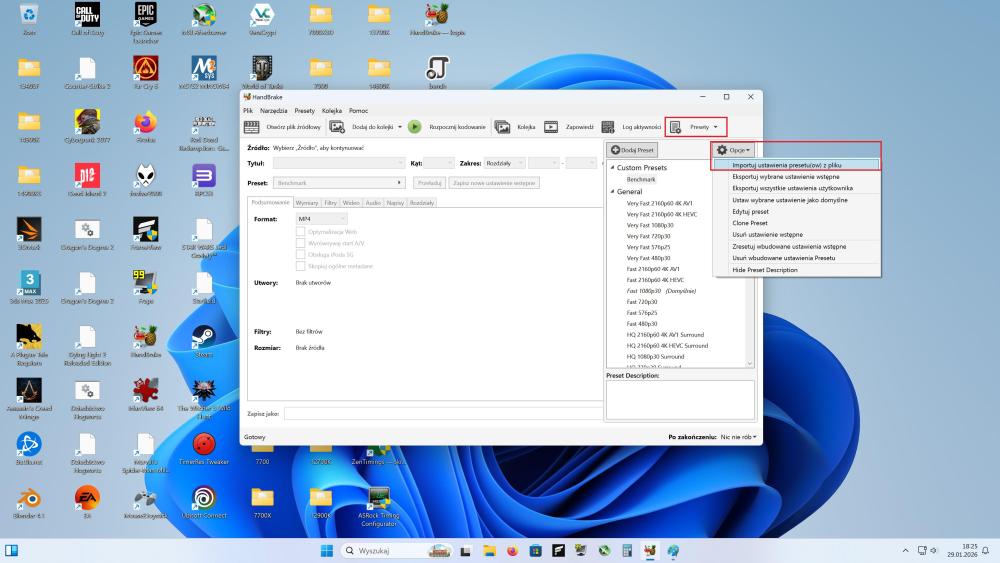This screenshot has width=1000, height=563.
Task: Open the Steam desktop shortcut
Action: tap(203, 336)
